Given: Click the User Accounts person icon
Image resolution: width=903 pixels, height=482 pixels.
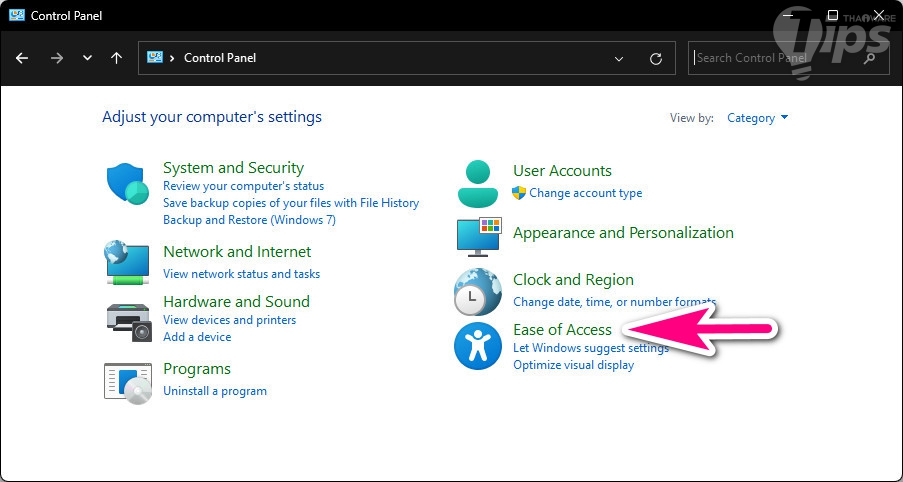Looking at the screenshot, I should 477,182.
